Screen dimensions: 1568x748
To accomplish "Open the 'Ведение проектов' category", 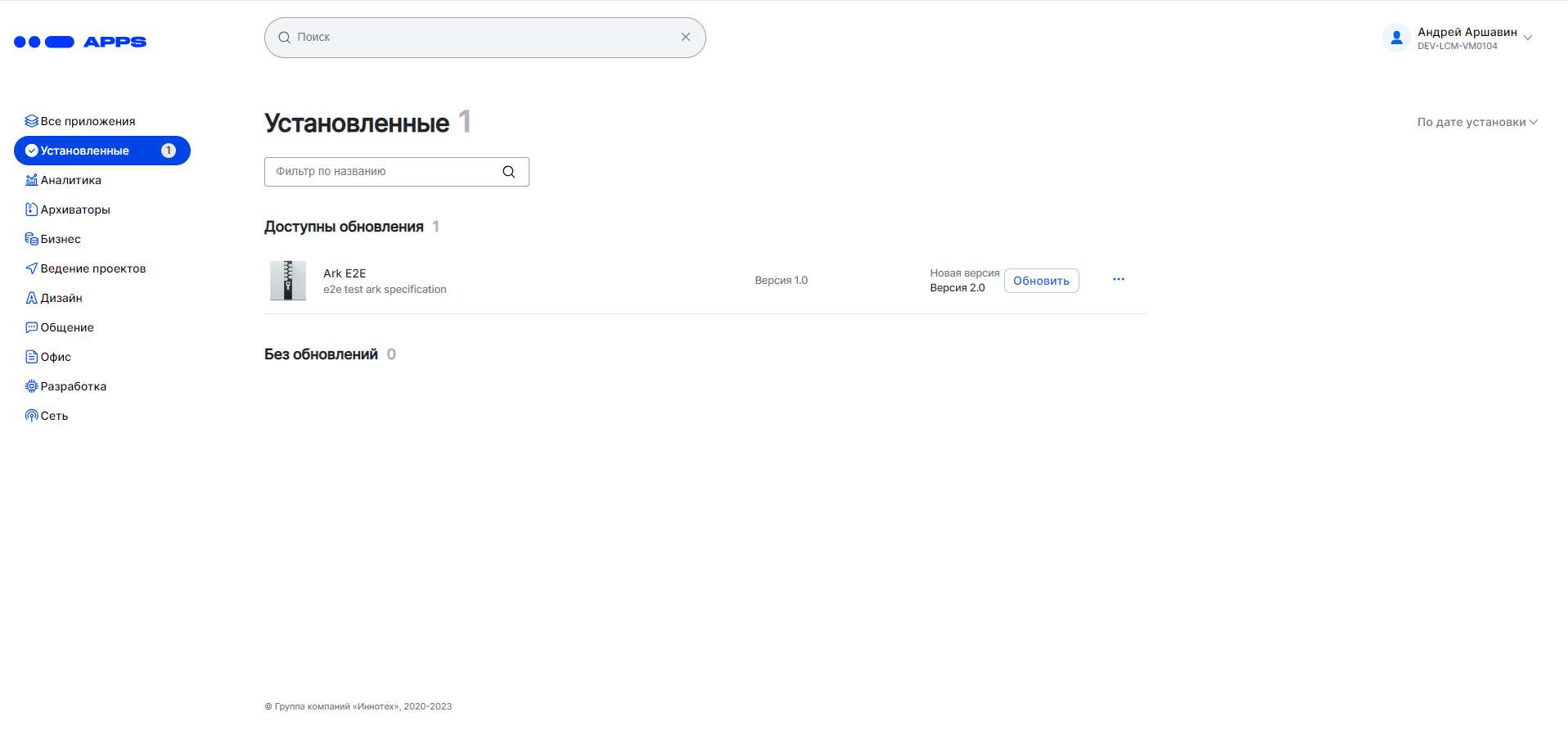I will point(92,268).
